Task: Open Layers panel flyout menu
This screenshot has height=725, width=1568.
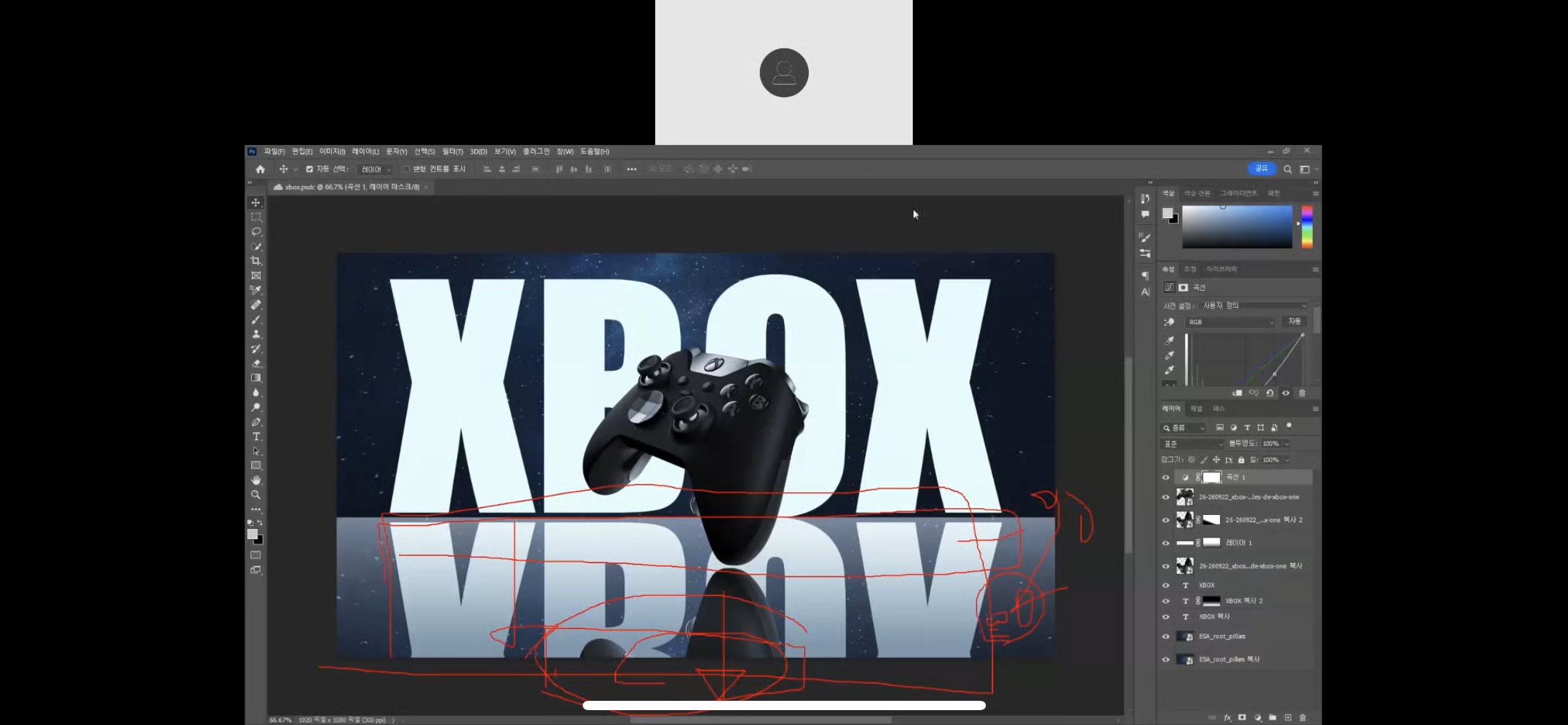Action: 1315,409
